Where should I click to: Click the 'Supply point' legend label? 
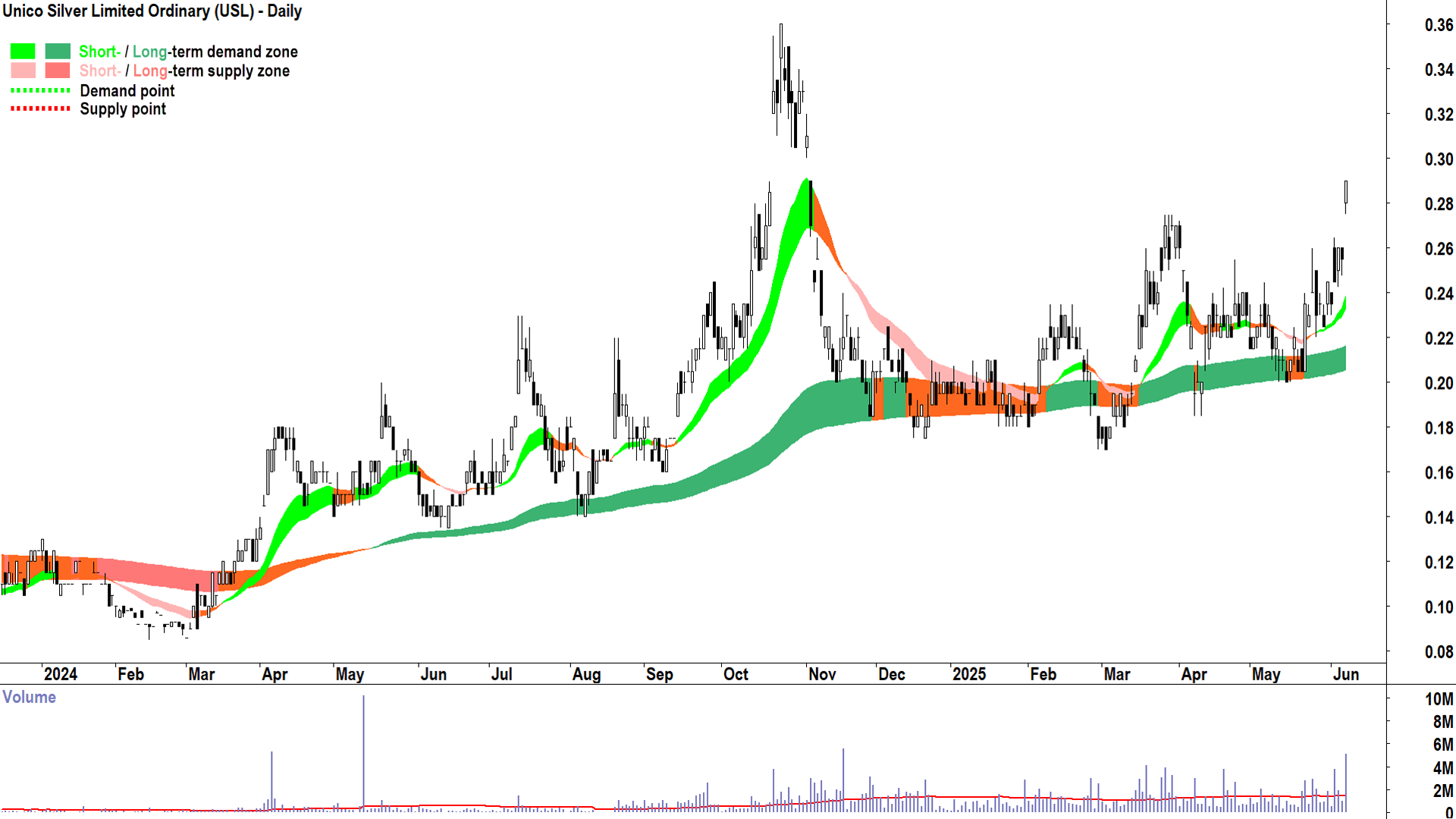coord(123,109)
